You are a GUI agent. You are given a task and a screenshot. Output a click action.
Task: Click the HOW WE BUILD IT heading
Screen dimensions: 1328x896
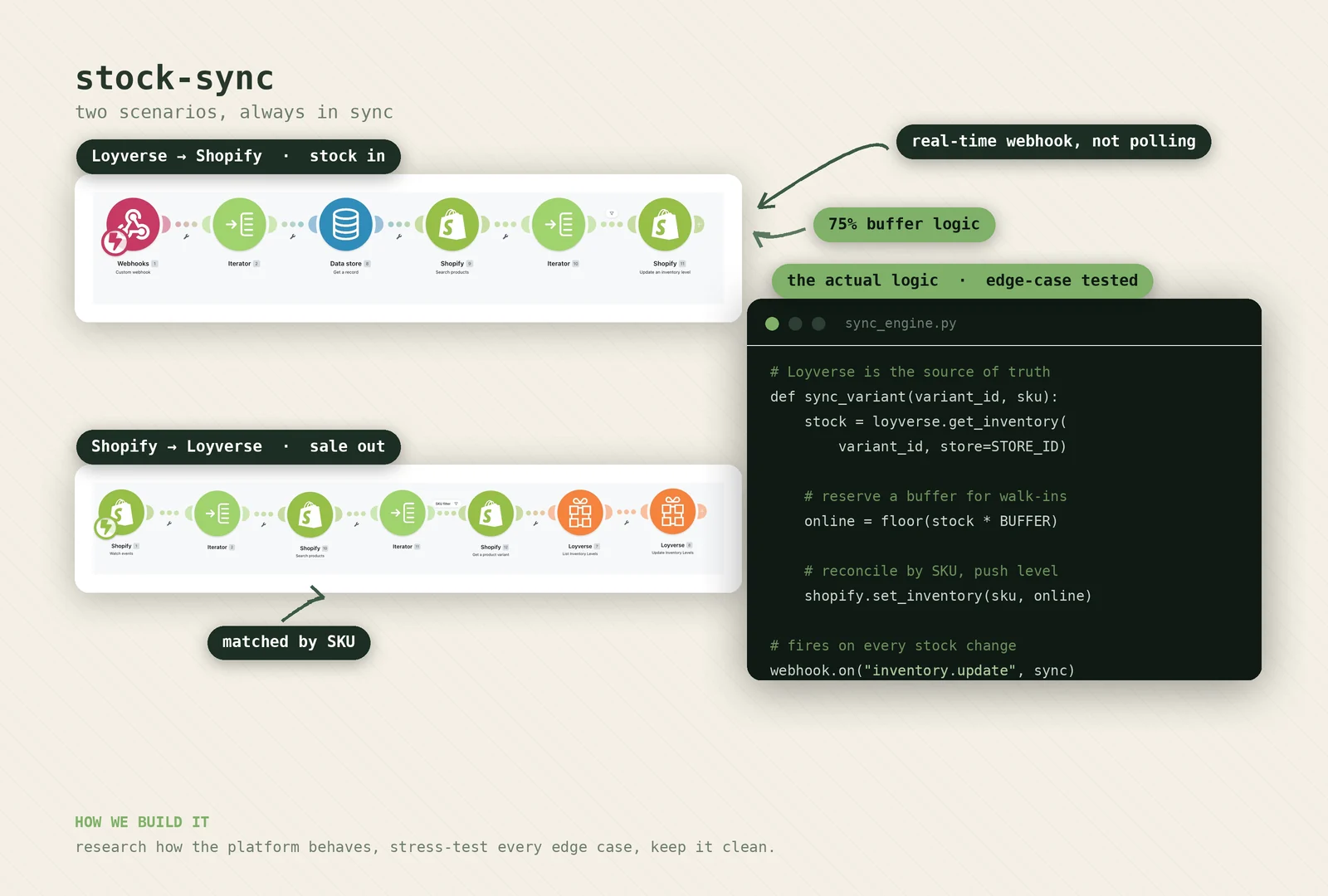pos(142,822)
